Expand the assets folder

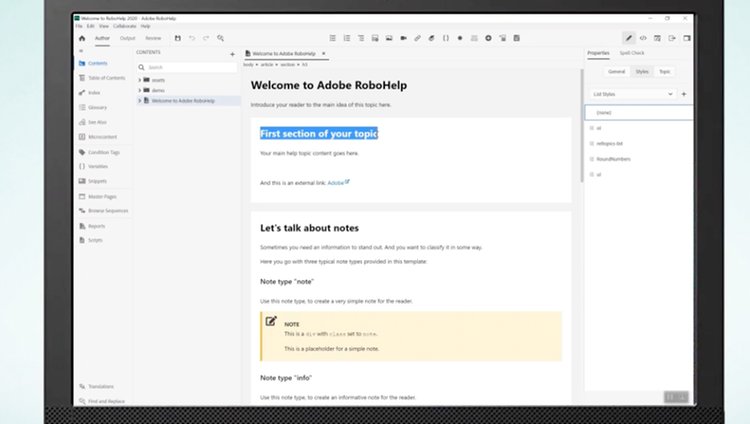pos(140,80)
